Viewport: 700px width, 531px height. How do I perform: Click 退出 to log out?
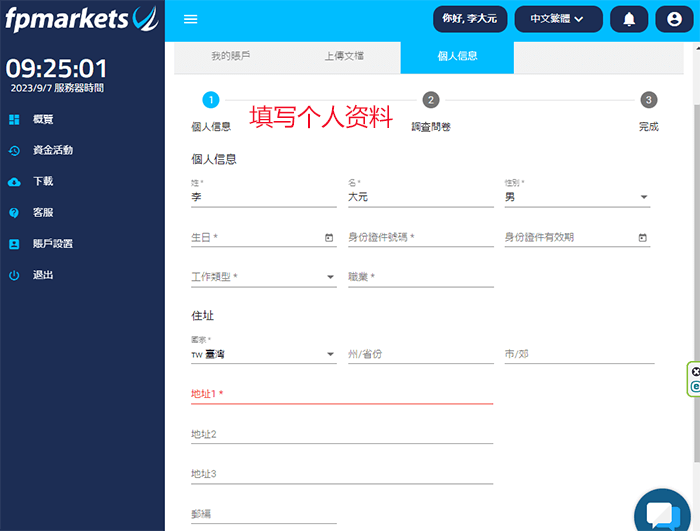pos(43,275)
